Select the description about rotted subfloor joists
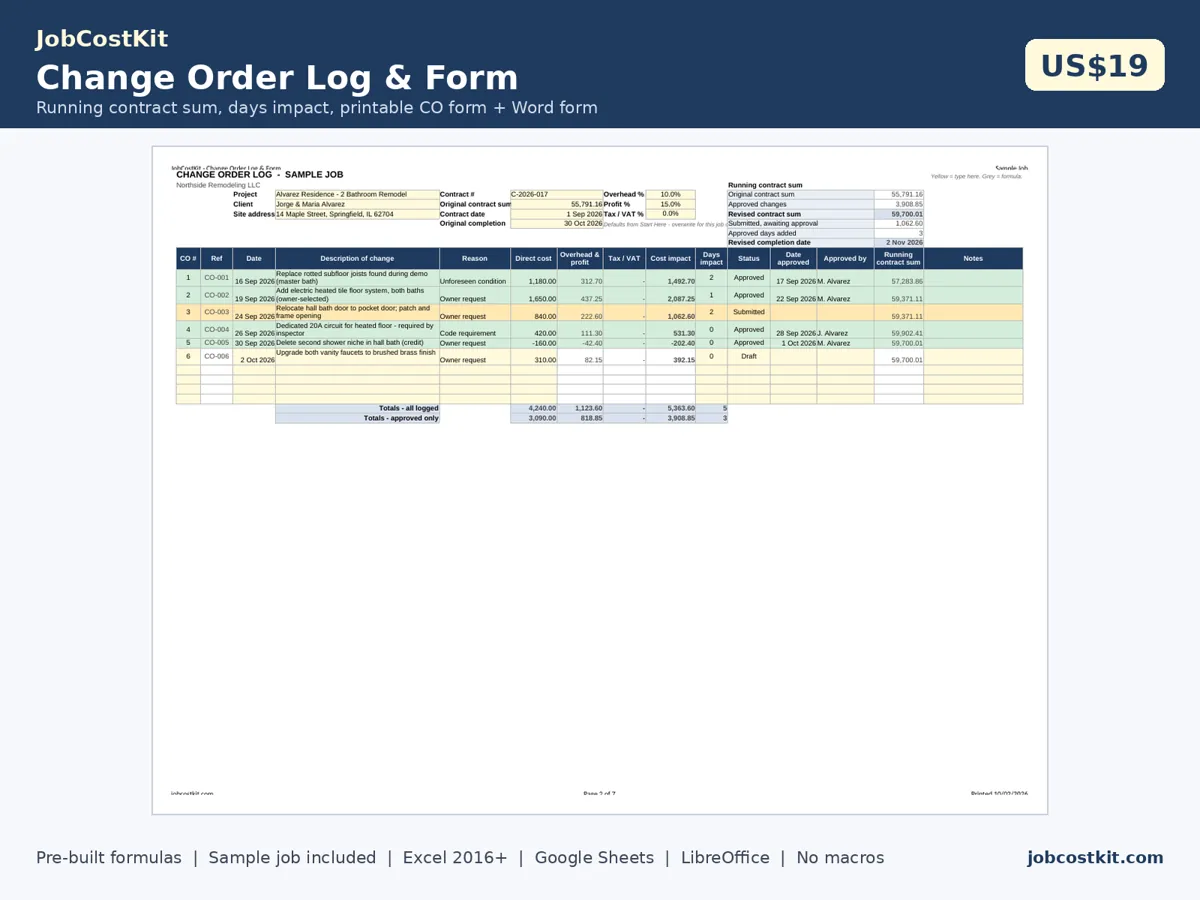 (x=357, y=278)
